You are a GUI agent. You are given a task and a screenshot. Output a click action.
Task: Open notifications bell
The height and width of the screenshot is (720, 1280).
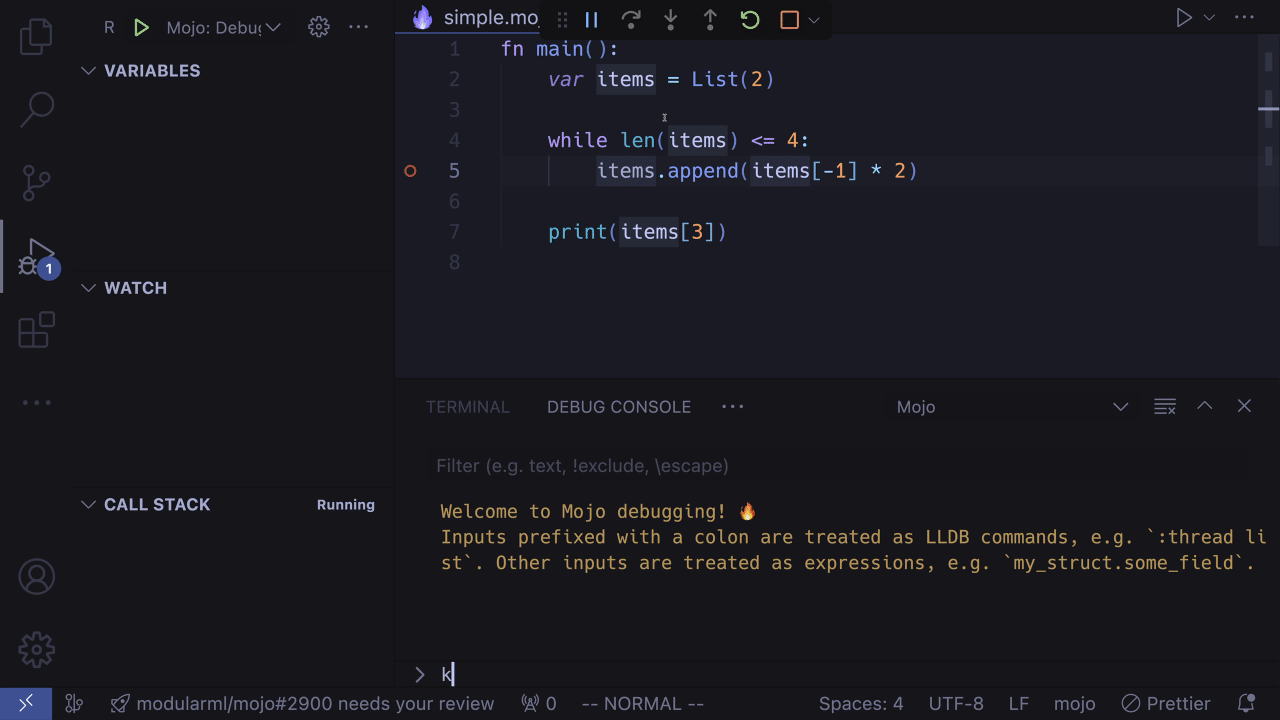[1246, 704]
